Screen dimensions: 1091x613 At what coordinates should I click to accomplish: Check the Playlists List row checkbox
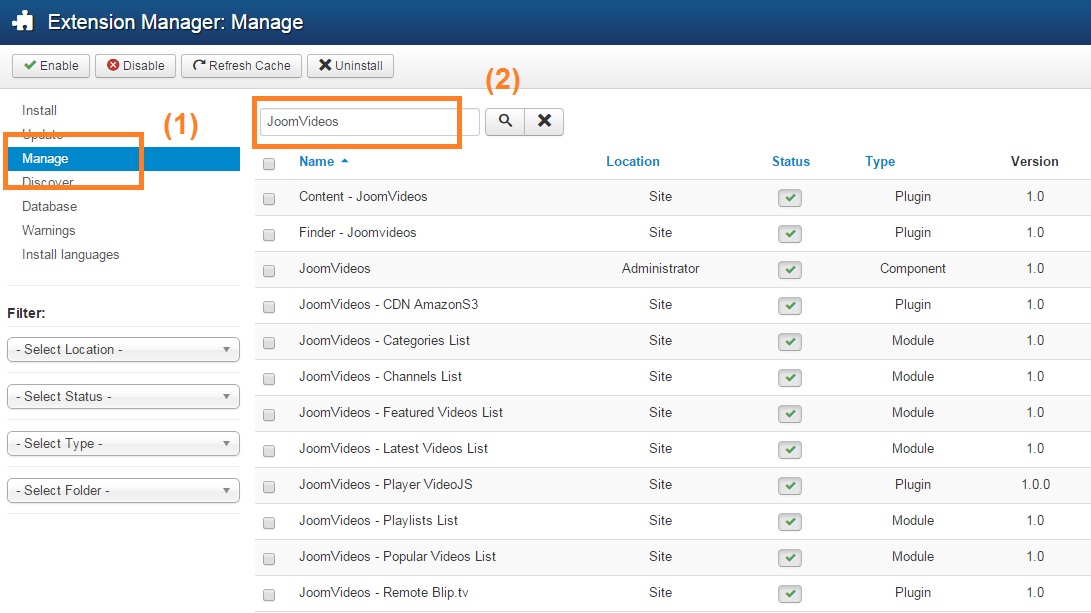tap(269, 523)
